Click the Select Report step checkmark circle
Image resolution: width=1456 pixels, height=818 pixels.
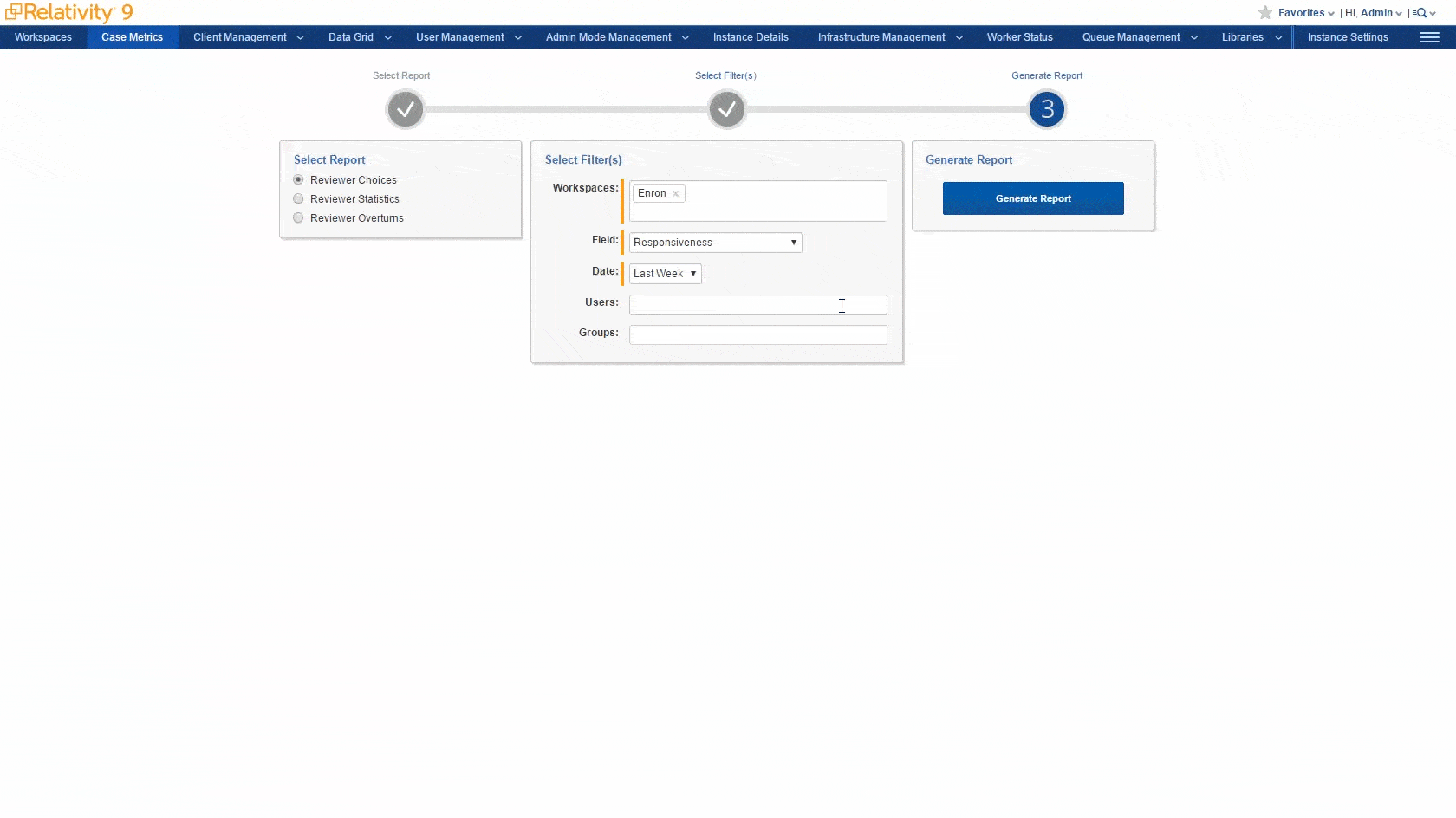click(x=405, y=110)
